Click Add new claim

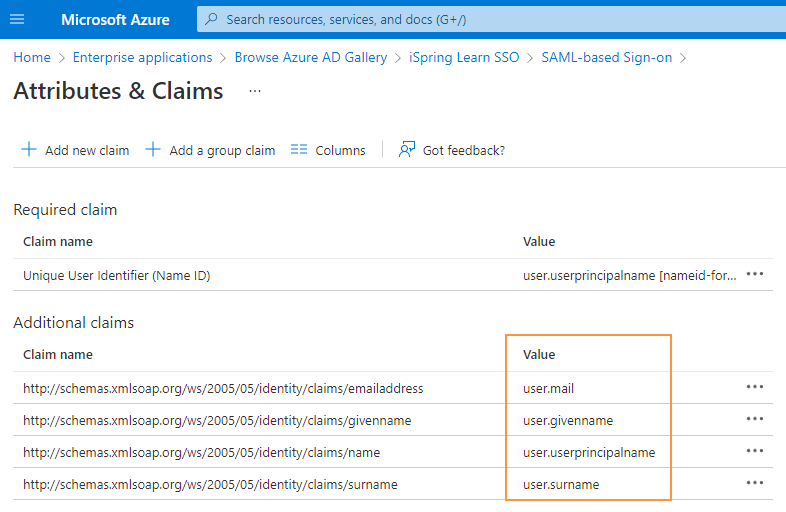(87, 150)
